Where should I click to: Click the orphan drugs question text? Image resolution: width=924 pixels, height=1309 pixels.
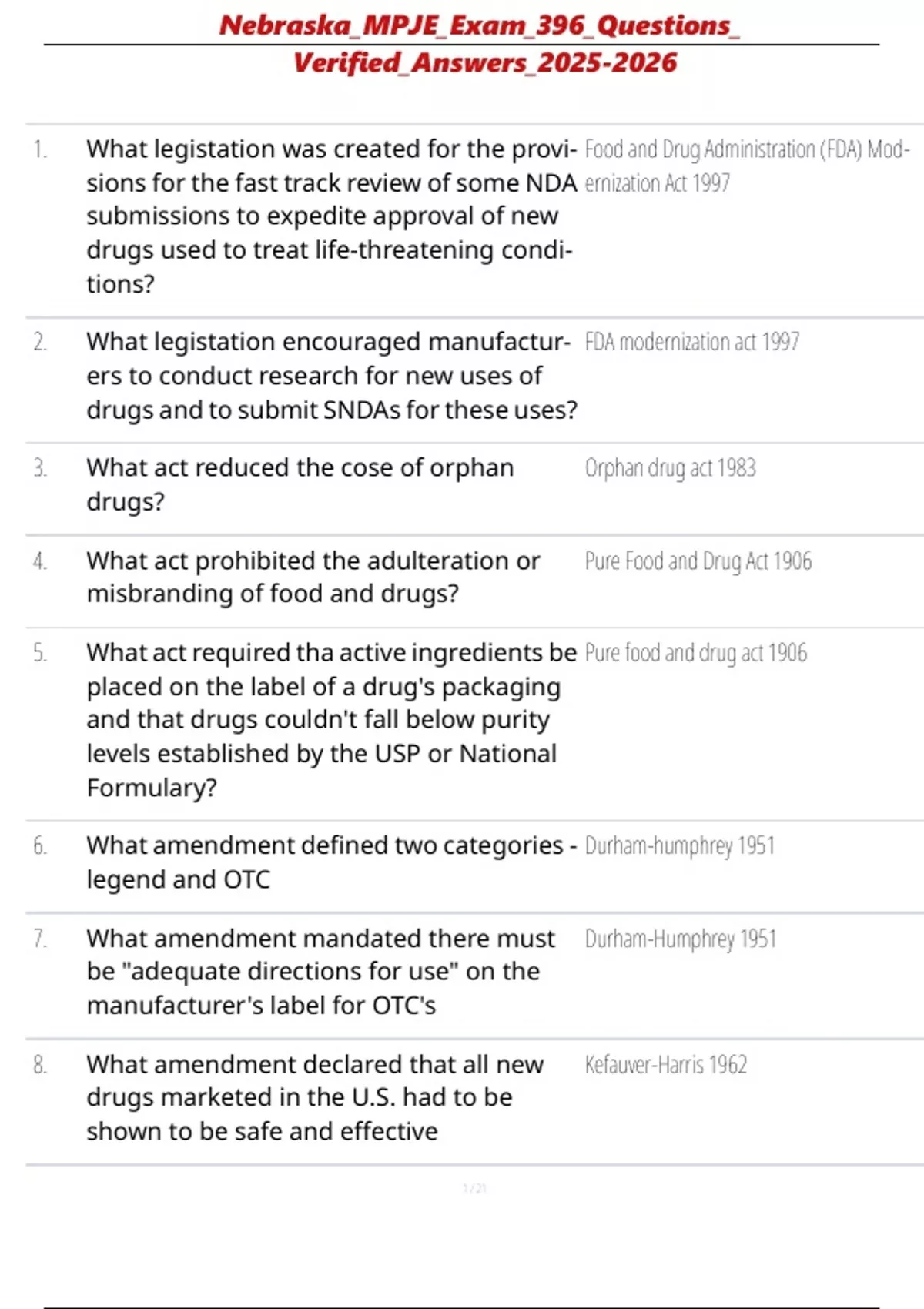pyautogui.click(x=300, y=484)
